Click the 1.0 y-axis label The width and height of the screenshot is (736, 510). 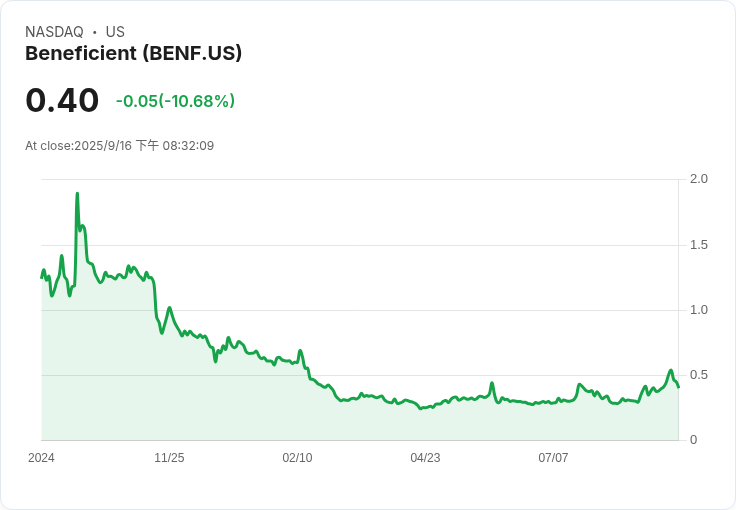[699, 310]
